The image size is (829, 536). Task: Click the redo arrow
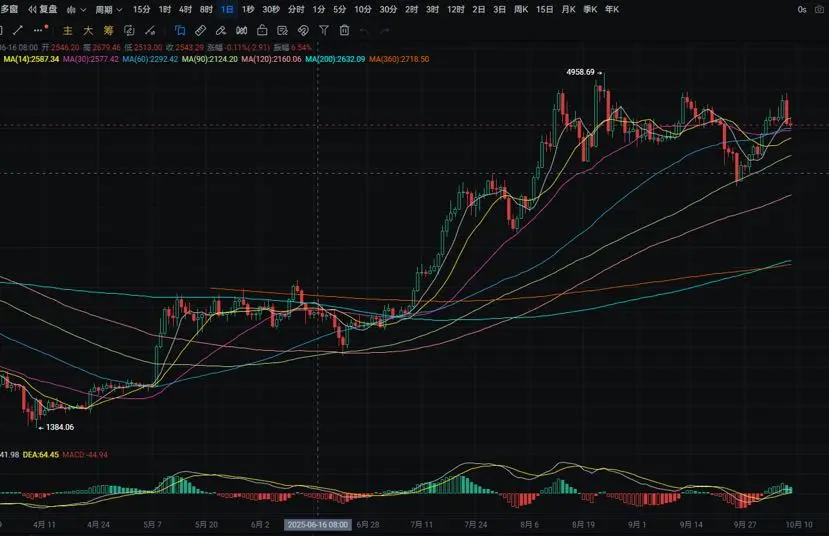385,31
